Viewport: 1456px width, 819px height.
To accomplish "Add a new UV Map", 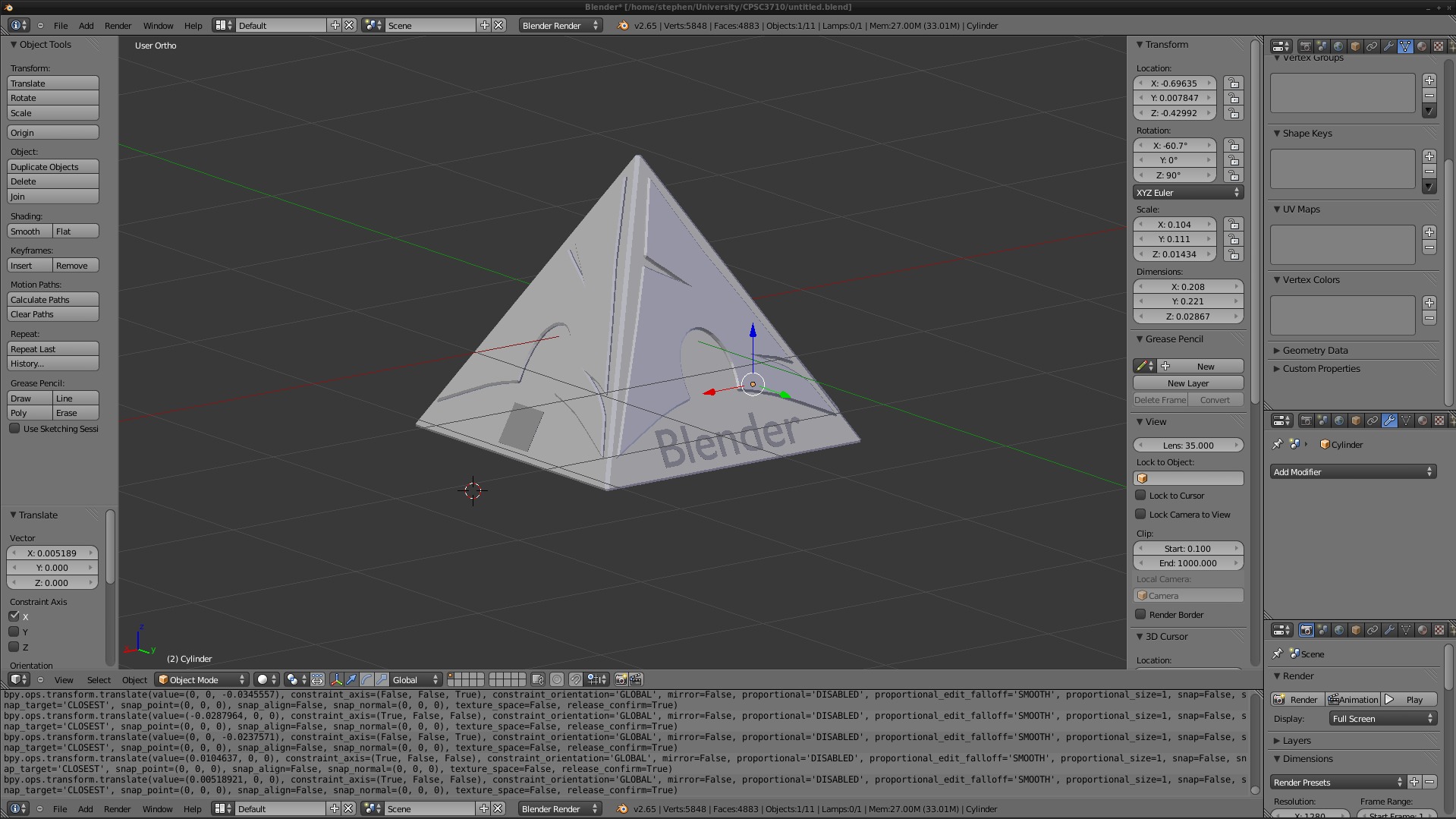I will [x=1429, y=232].
